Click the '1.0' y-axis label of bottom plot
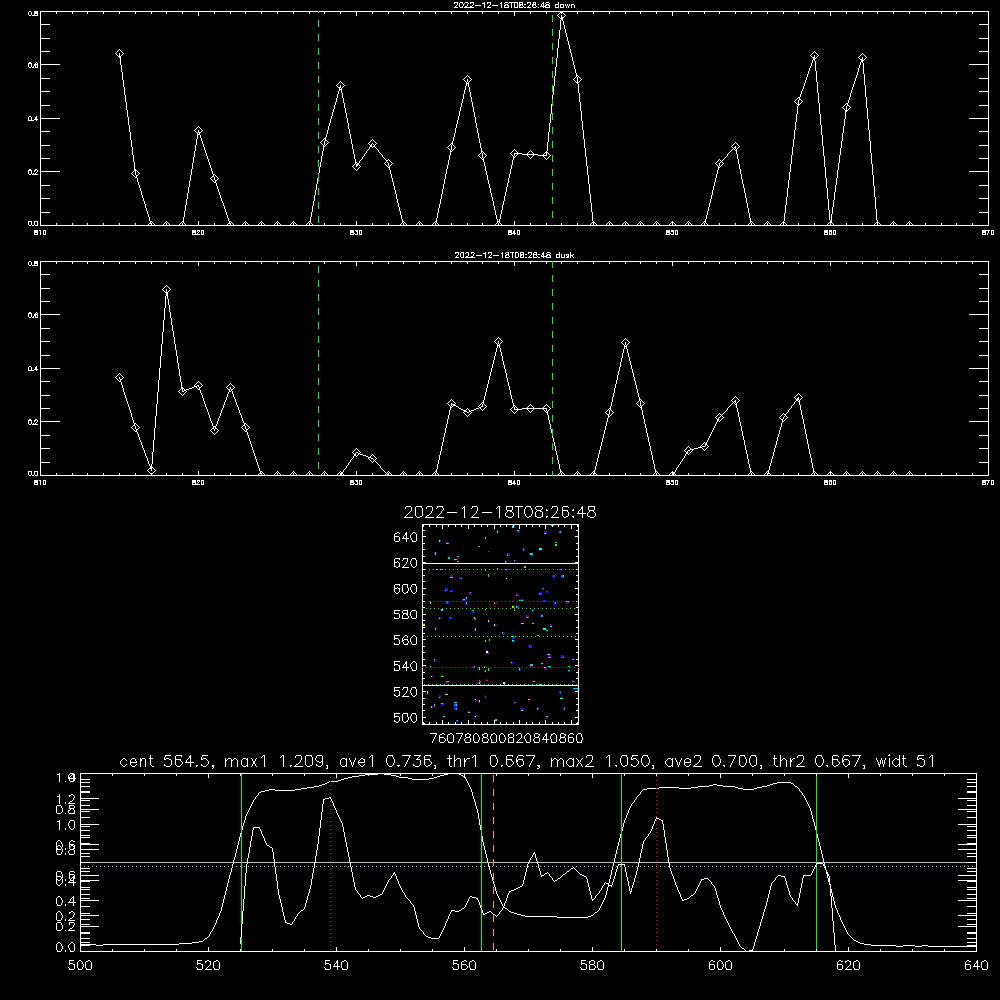1000x1000 pixels. [x=66, y=825]
